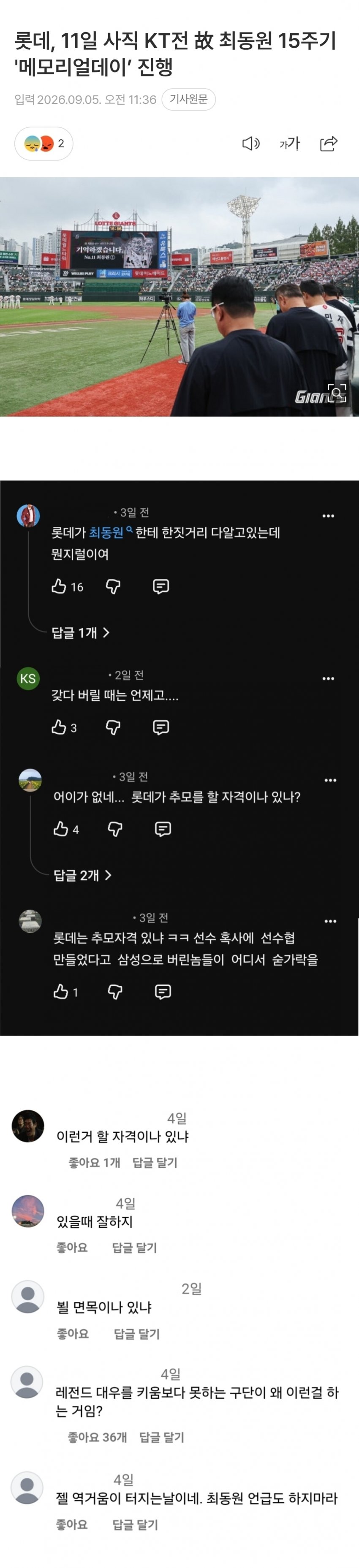Tap 답글 달기 under 레전드 대우 comment

(162, 1438)
